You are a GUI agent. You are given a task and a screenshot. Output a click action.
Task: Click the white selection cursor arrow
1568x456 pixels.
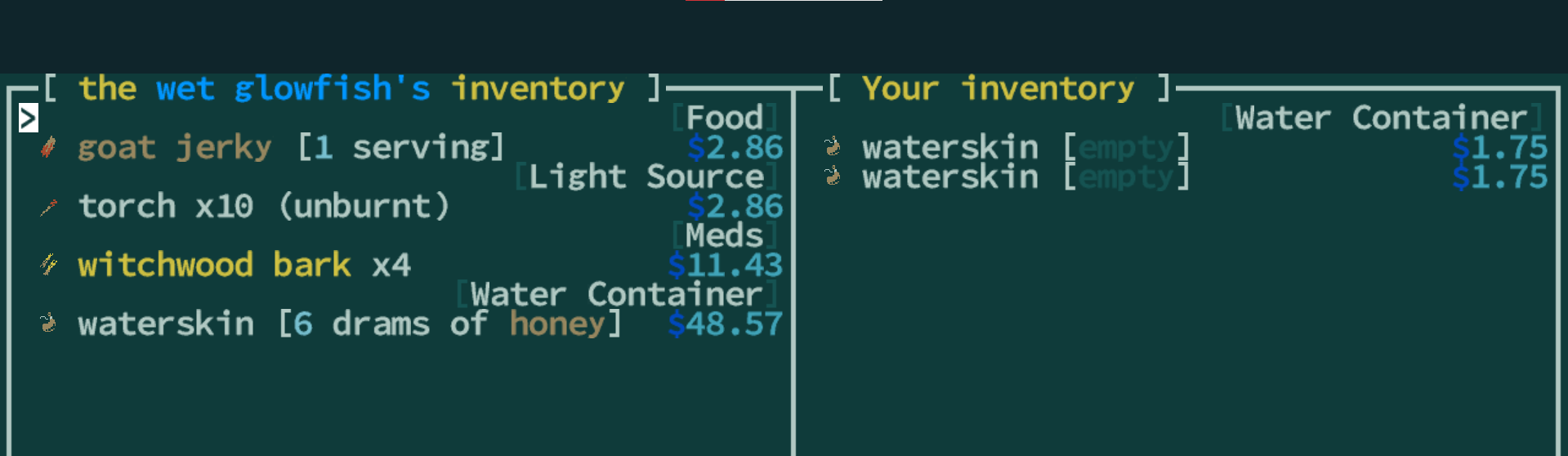point(28,118)
